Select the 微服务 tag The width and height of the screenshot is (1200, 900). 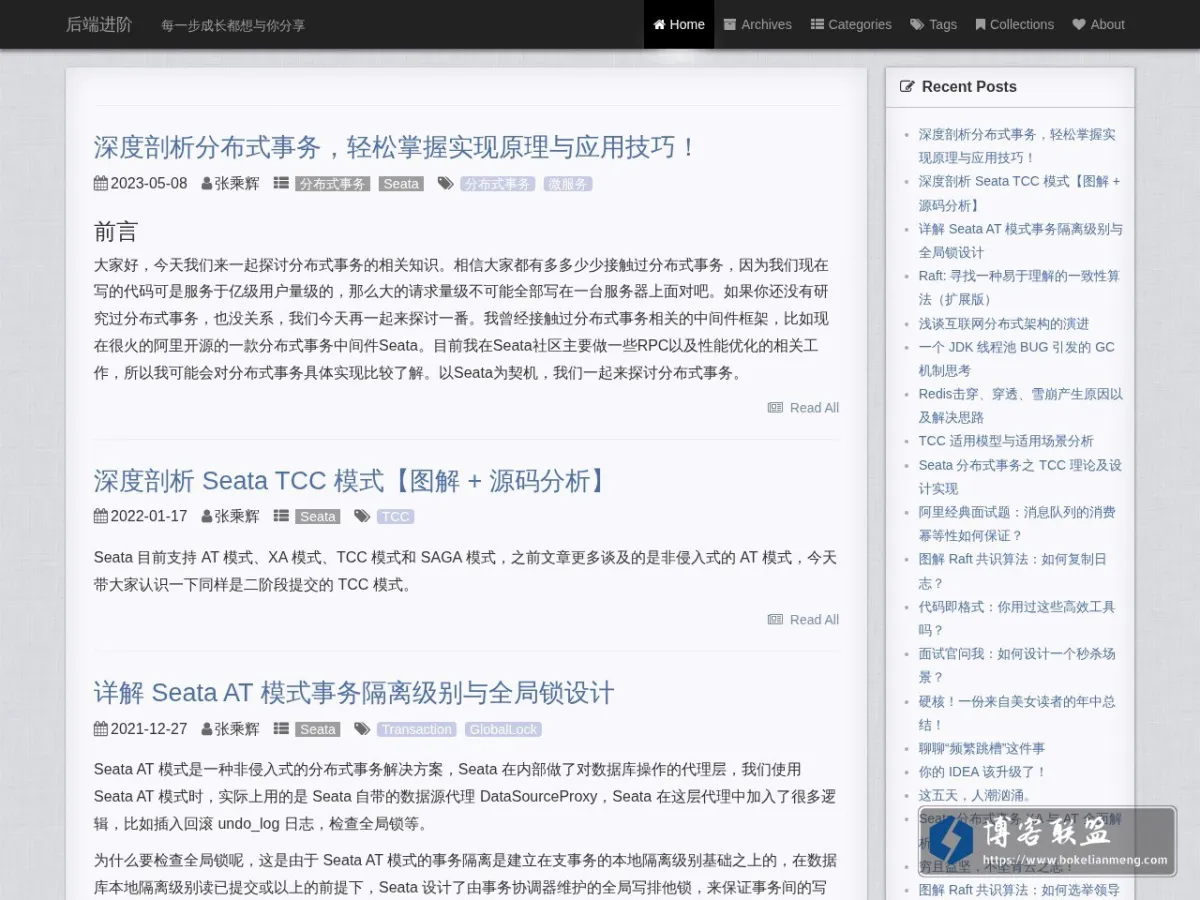568,184
